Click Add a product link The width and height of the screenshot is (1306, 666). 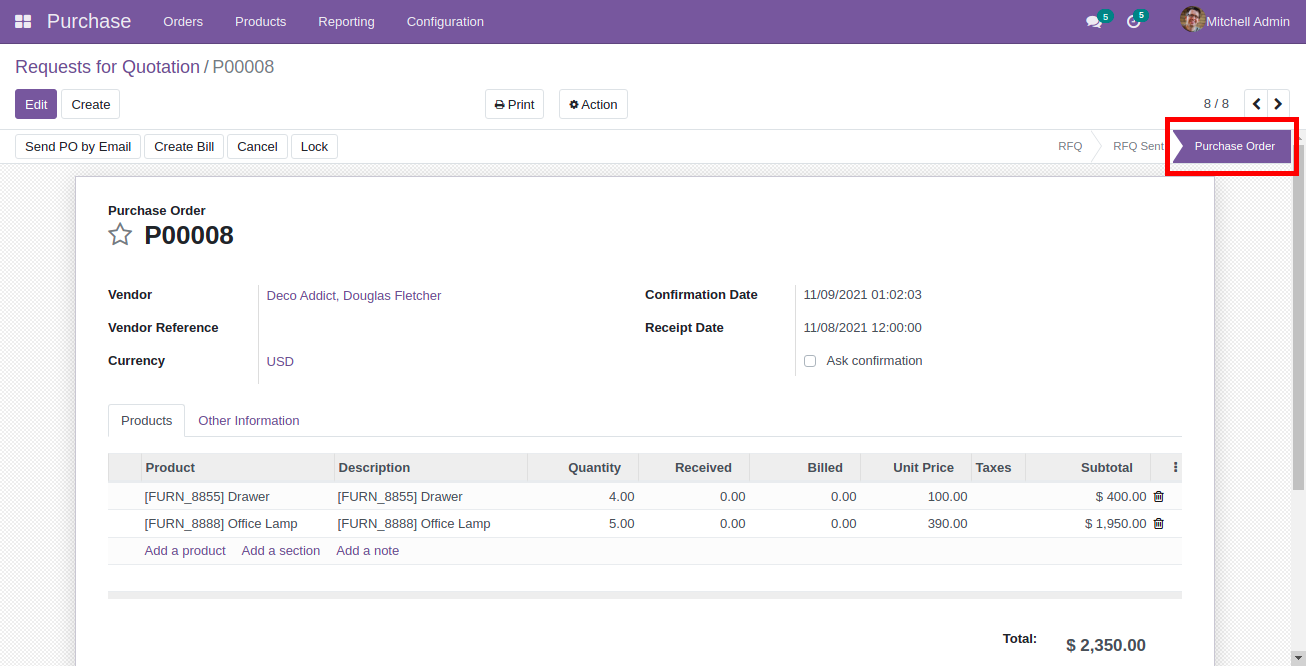click(185, 550)
